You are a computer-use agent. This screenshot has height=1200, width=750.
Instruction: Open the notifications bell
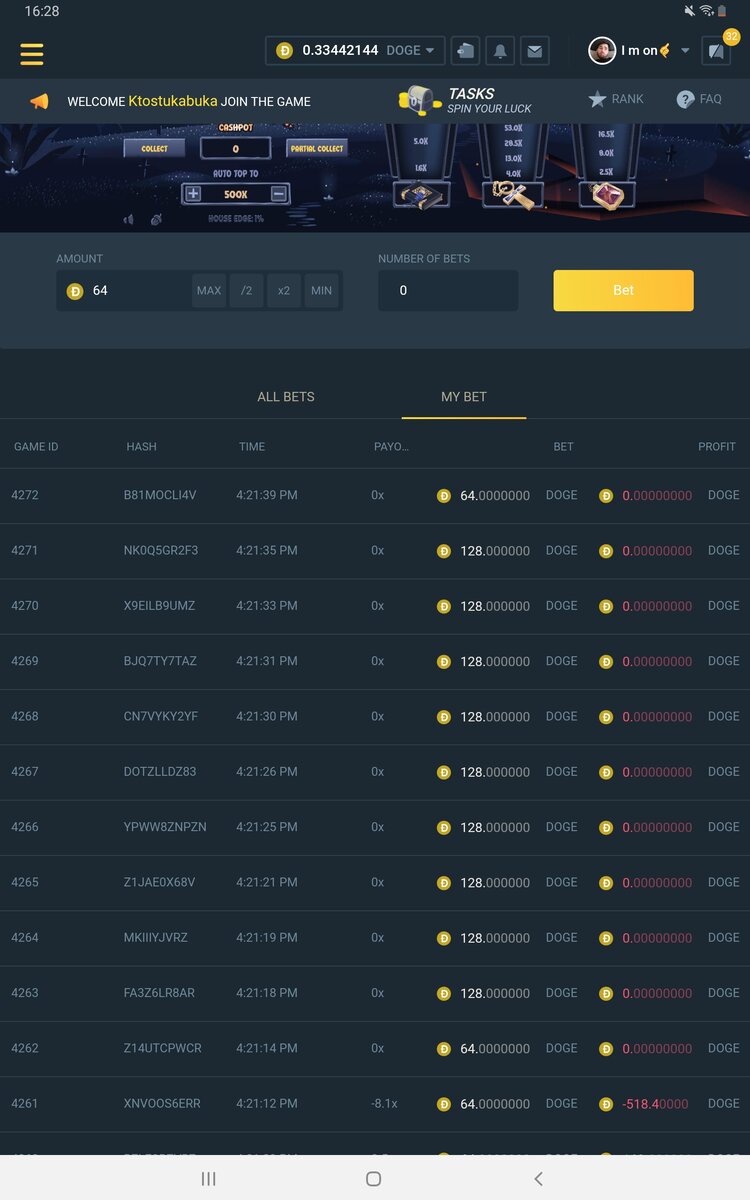pyautogui.click(x=500, y=51)
